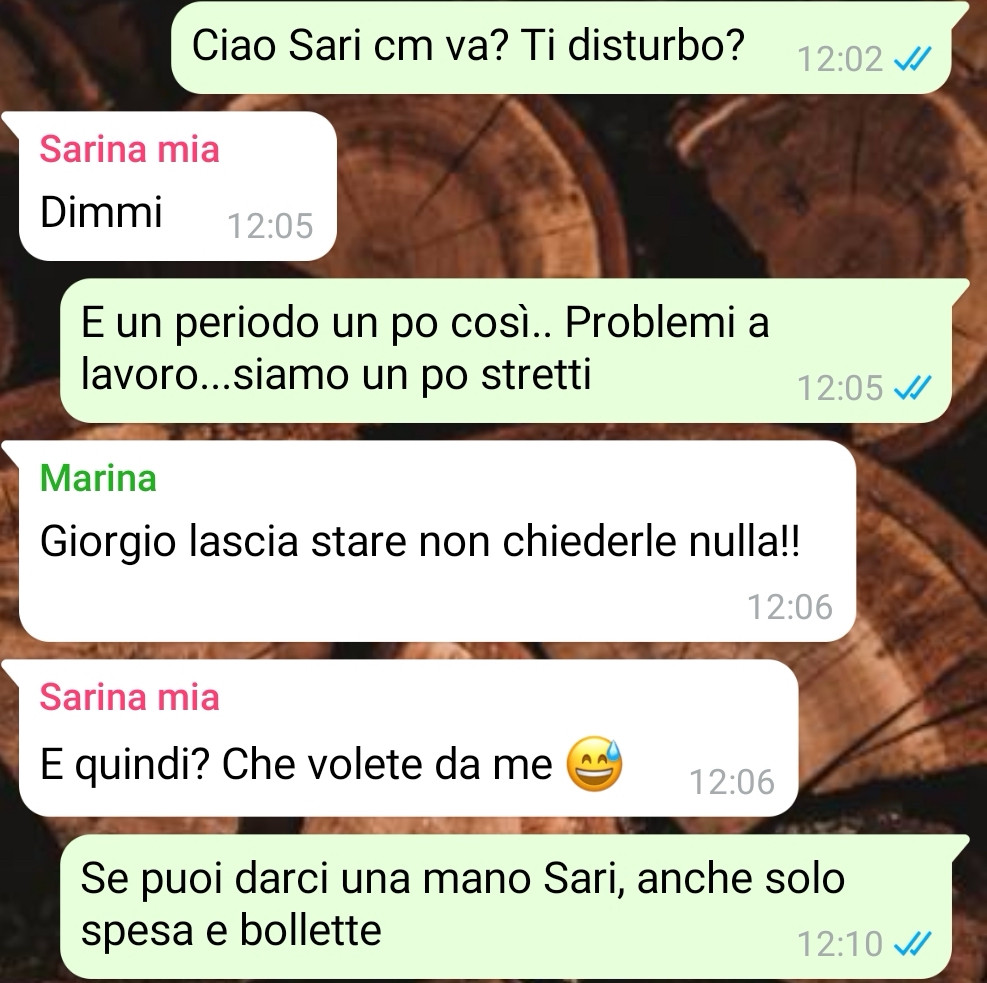
Task: Tap the 12:06 timestamp on Marina's message
Action: pos(790,607)
